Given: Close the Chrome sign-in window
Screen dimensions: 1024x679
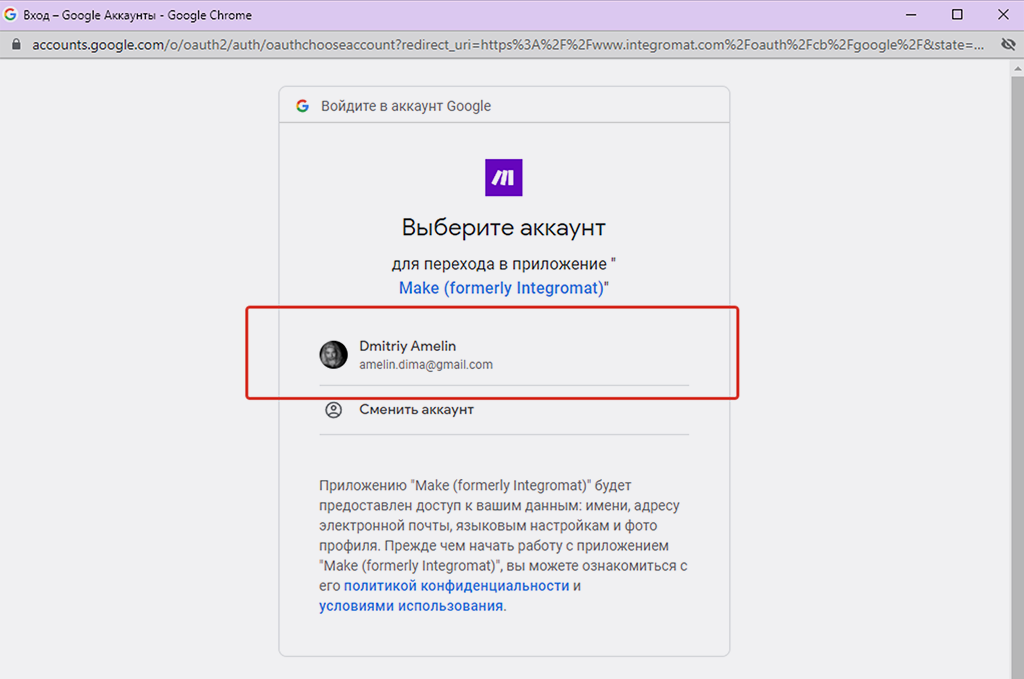Looking at the screenshot, I should coord(1004,14).
